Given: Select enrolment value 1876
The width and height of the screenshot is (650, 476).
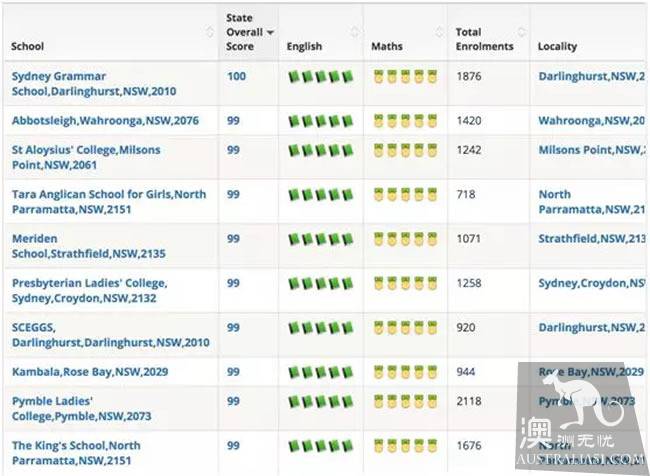Looking at the screenshot, I should [469, 76].
